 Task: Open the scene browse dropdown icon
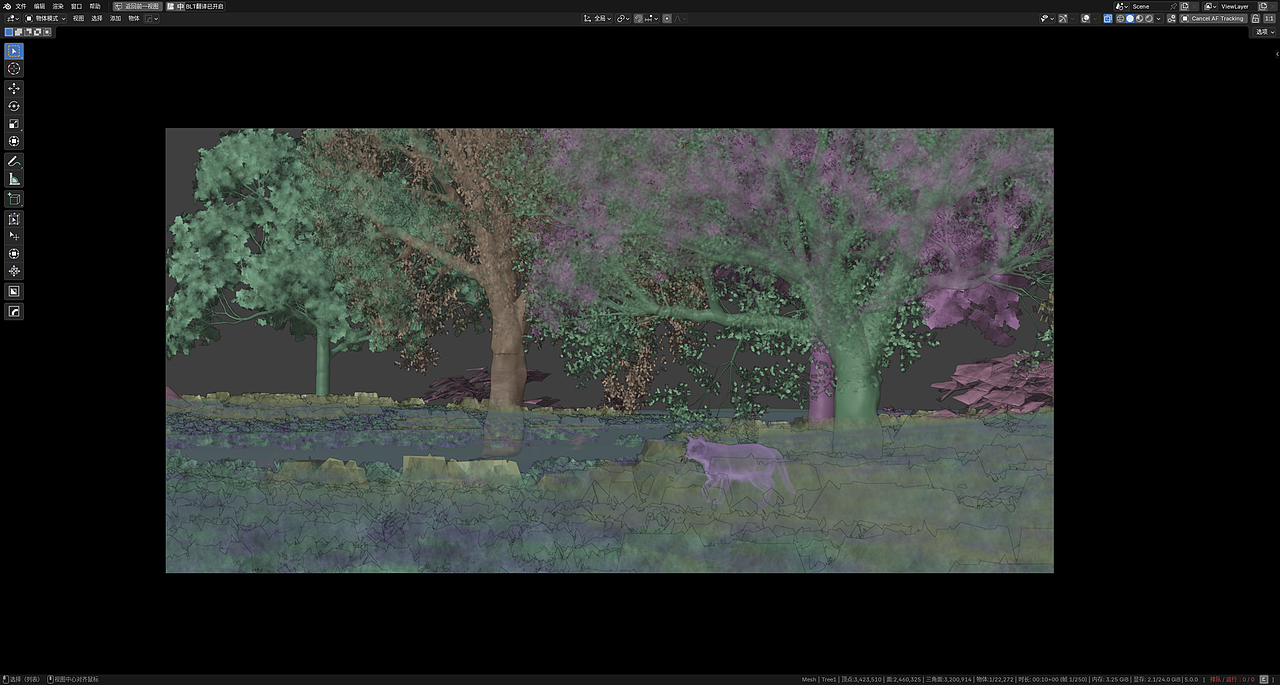(1122, 6)
